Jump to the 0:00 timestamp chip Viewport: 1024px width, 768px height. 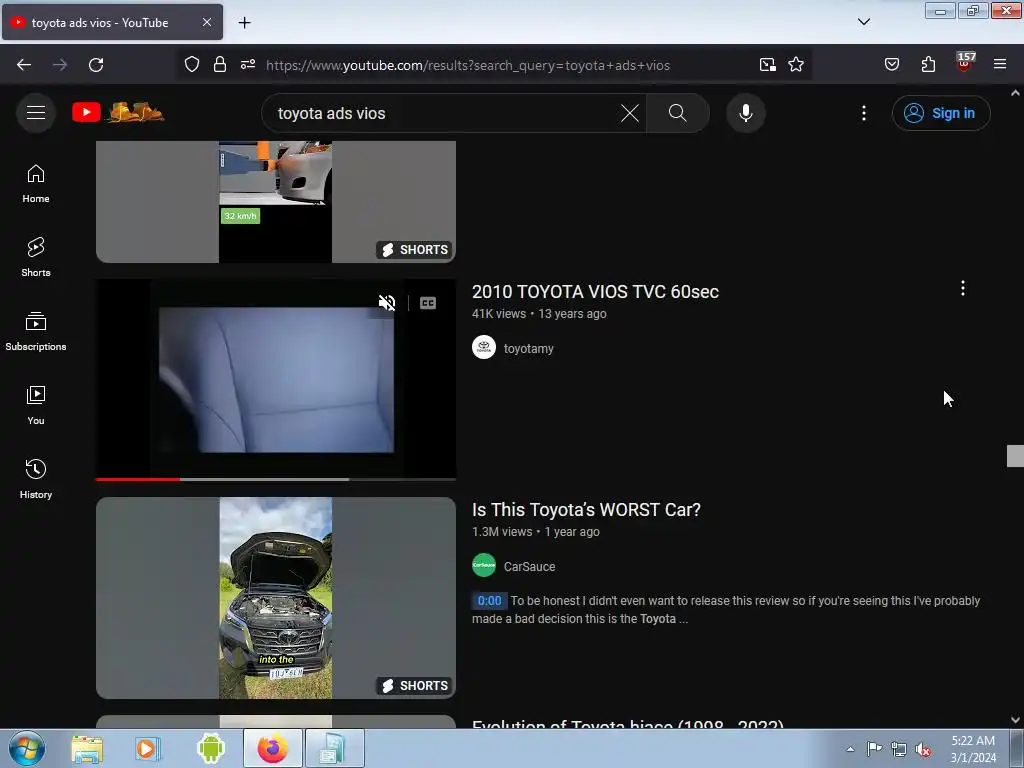489,601
